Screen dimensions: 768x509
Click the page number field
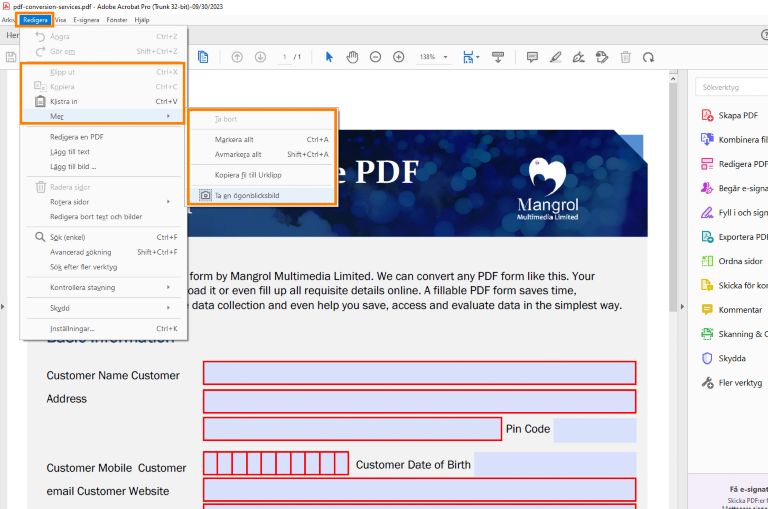(285, 57)
